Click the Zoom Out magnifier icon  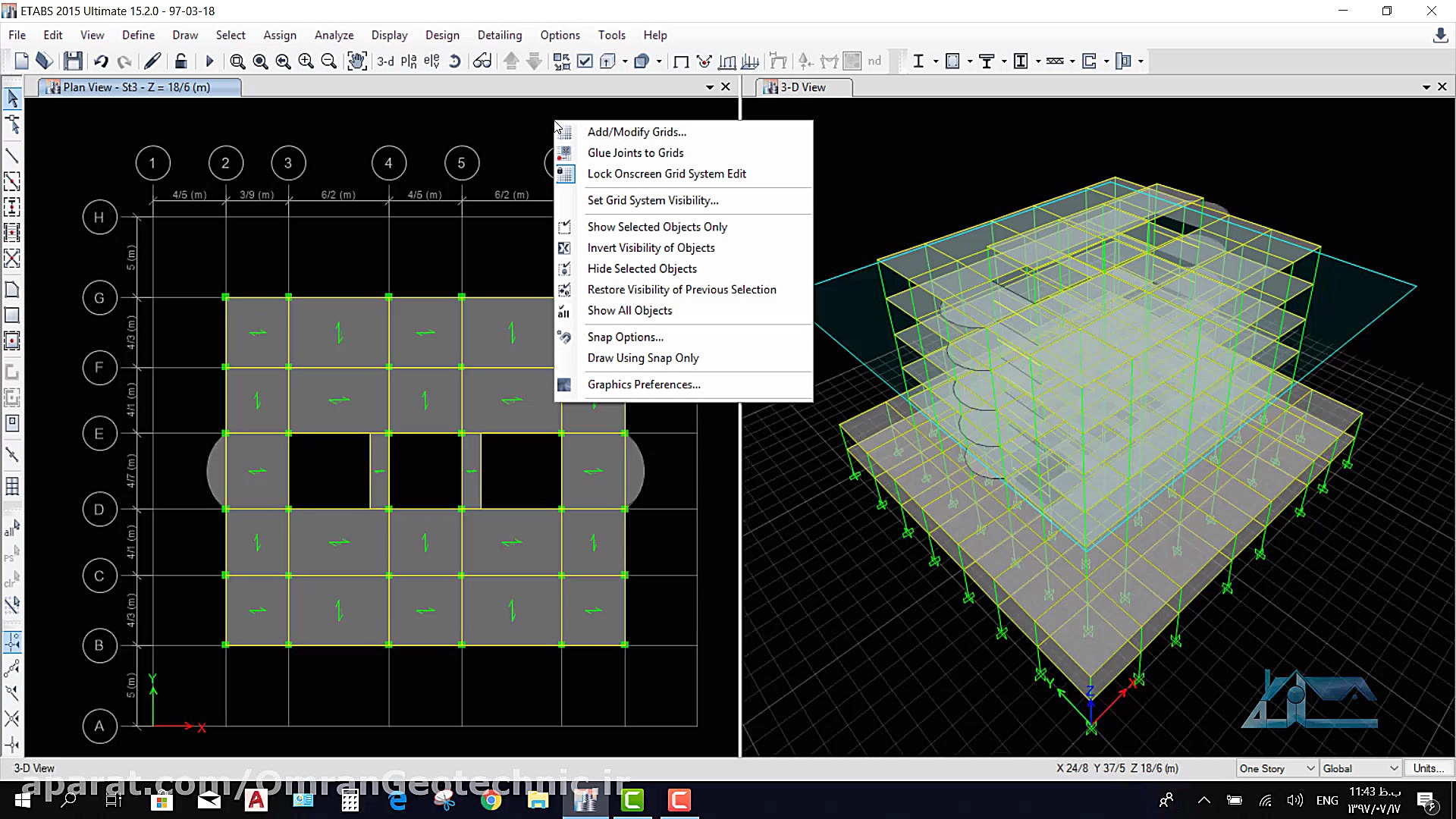[x=328, y=61]
